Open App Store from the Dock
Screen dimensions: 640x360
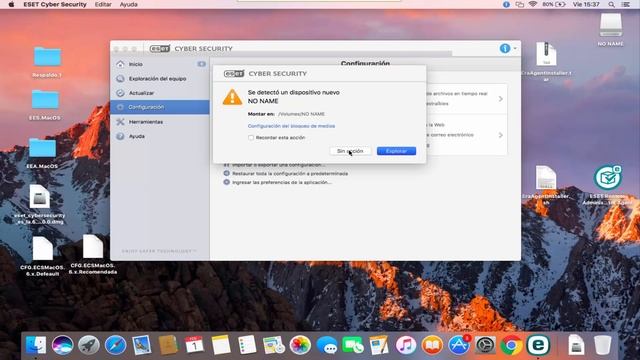pyautogui.click(x=459, y=345)
